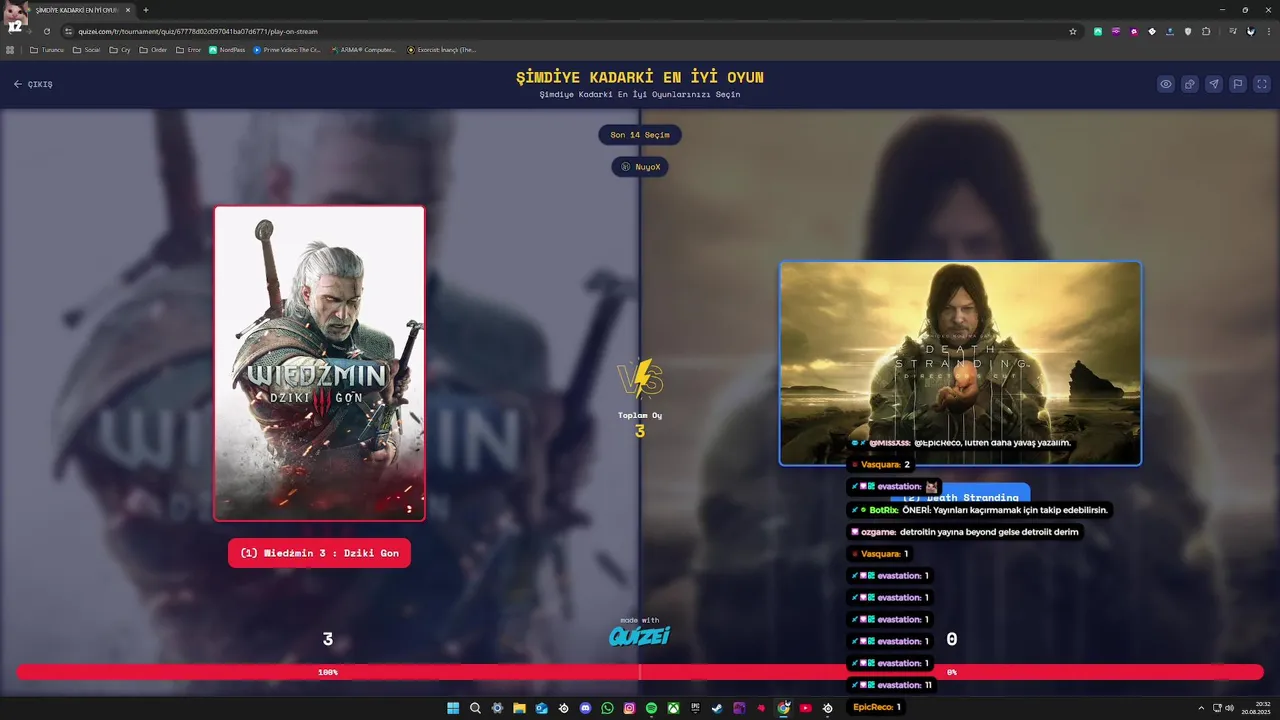Close the ŞİMDİYE KADARKİ EN İYİ OYUN tab
This screenshot has width=1280, height=720.
[128, 10]
